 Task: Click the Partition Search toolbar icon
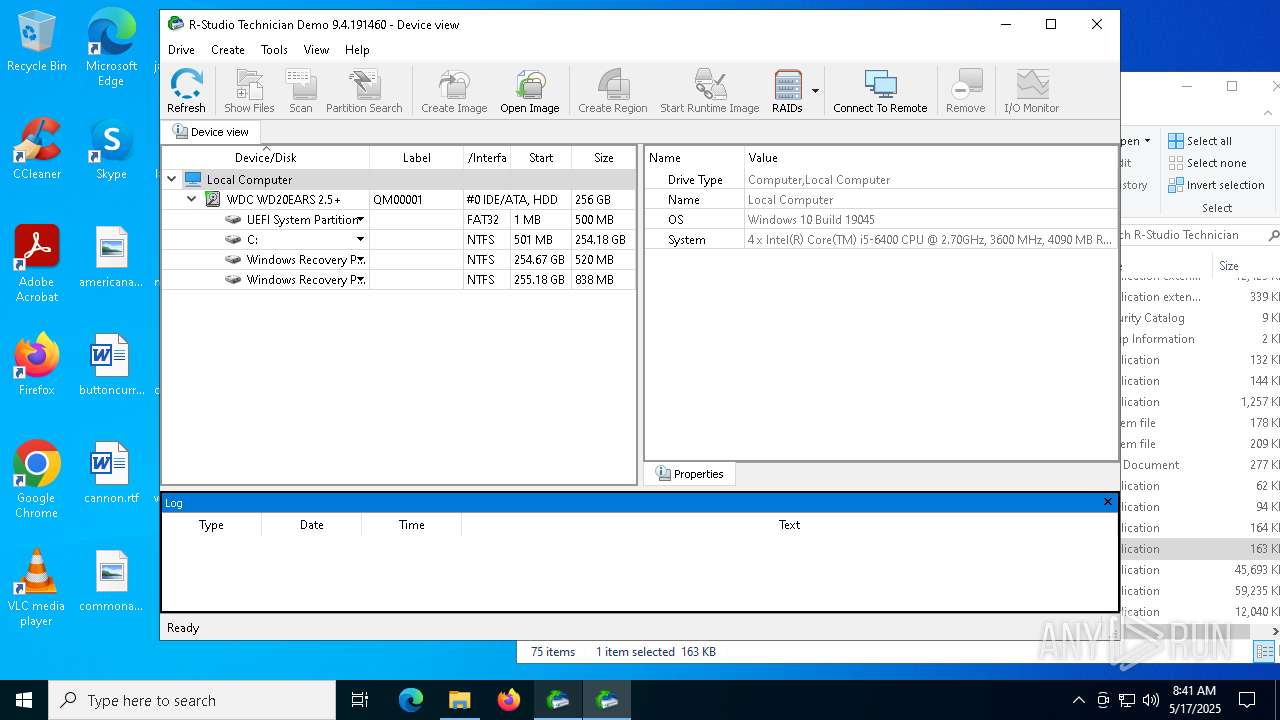pos(364,91)
